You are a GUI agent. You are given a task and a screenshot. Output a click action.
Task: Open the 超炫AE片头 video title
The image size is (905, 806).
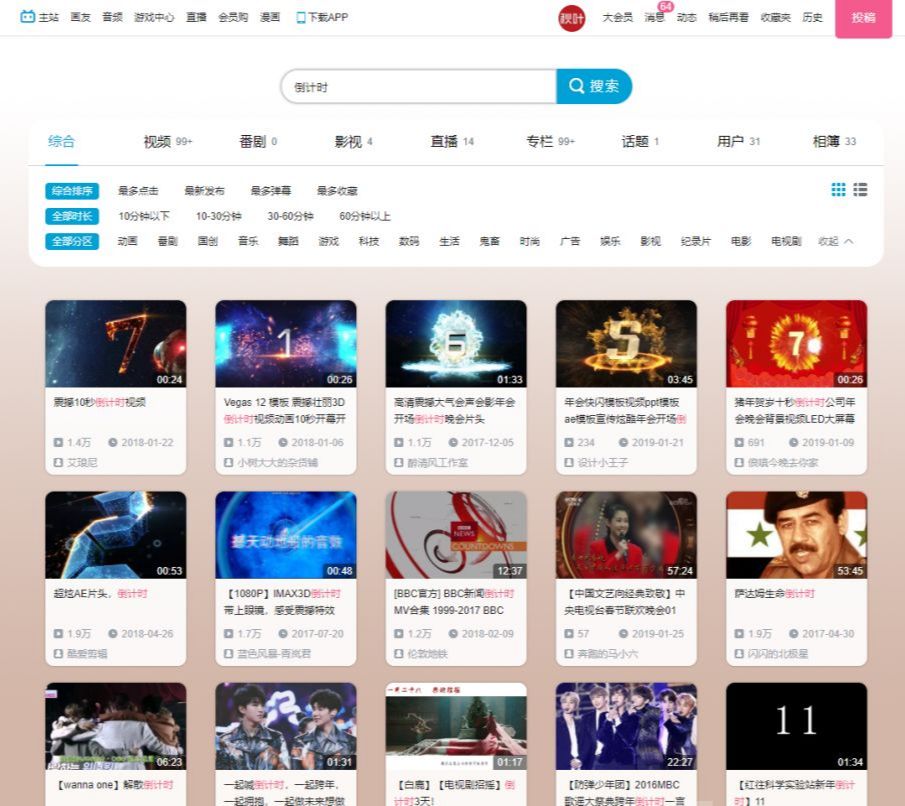pos(100,594)
